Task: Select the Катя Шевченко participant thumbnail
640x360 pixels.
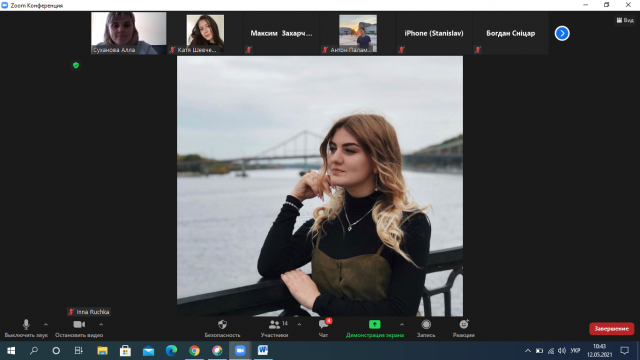Action: click(x=205, y=33)
